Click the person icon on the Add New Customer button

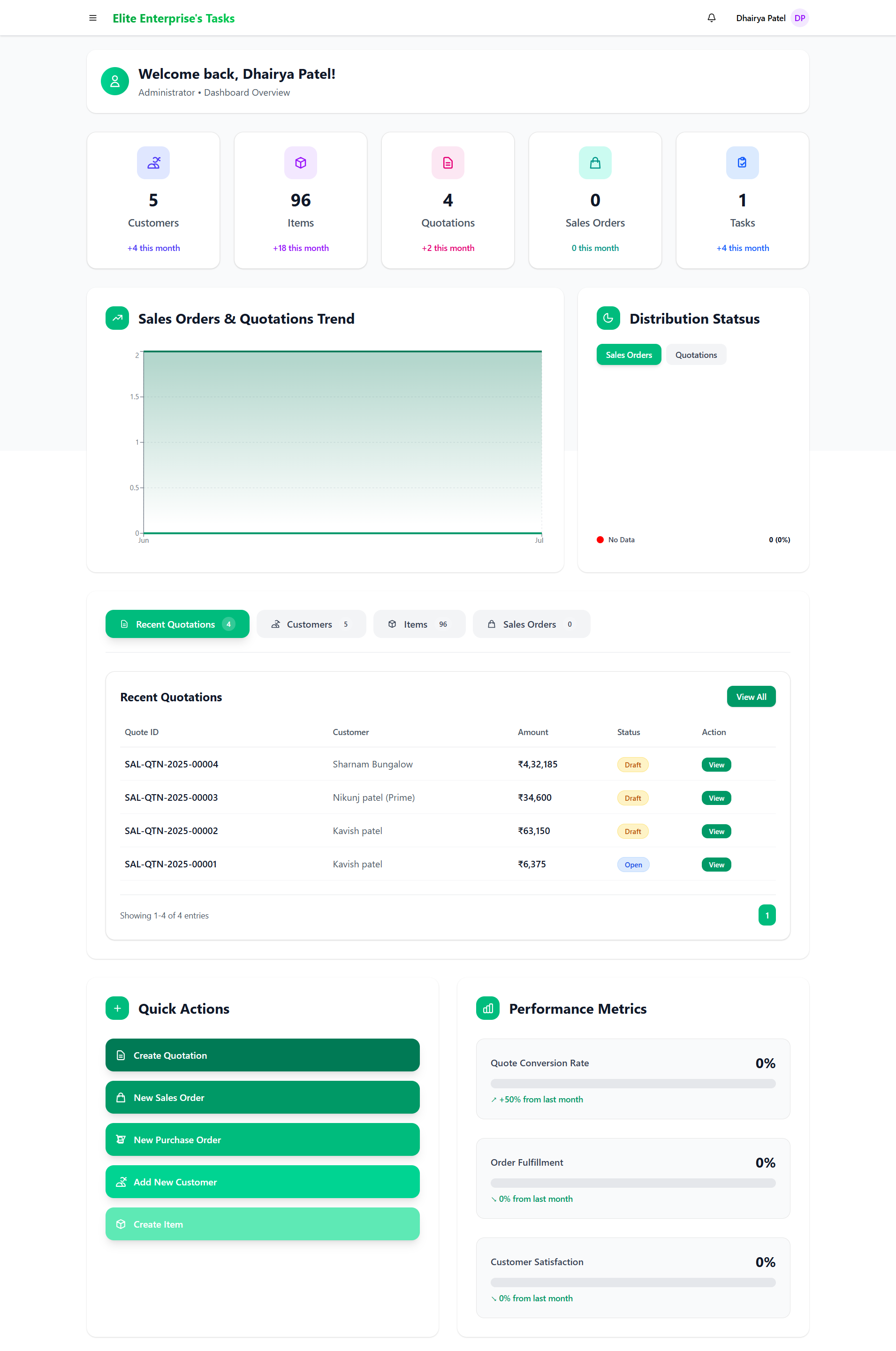(x=121, y=1182)
